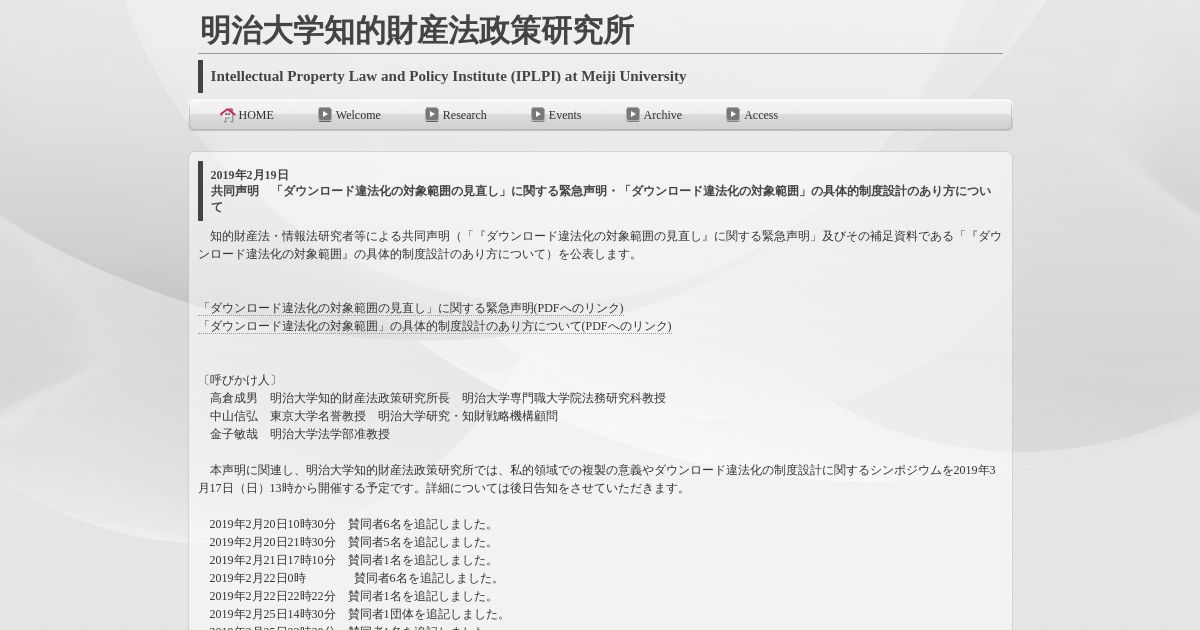Click the 〔呼びかけ人〕 label
1200x630 pixels.
point(240,380)
